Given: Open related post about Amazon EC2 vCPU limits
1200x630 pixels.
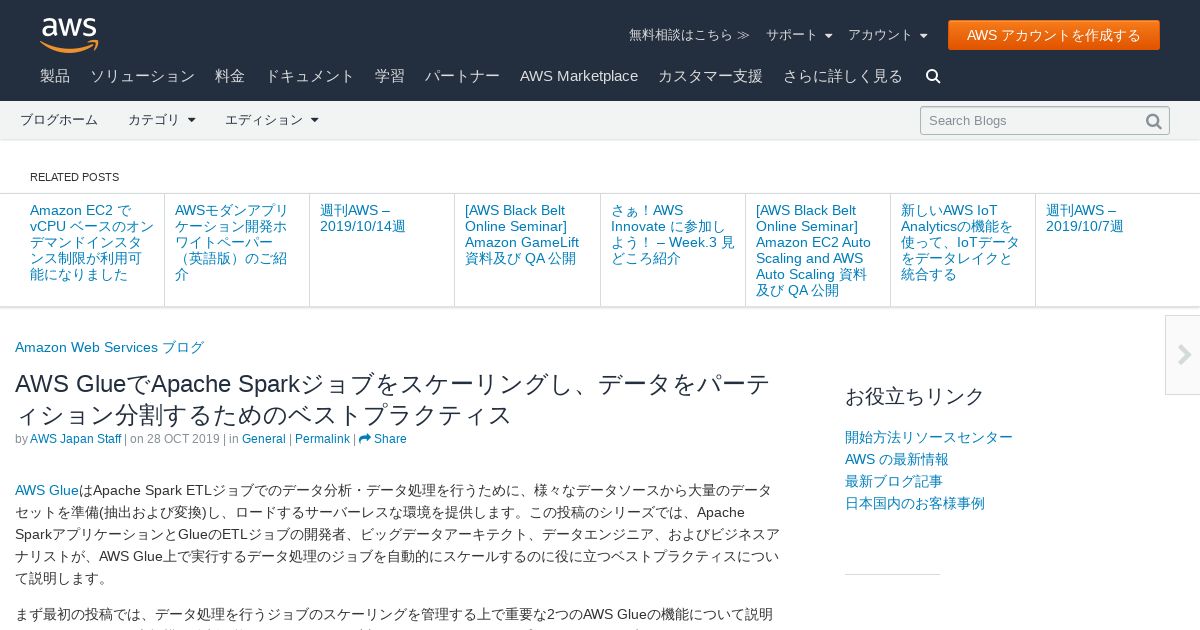Looking at the screenshot, I should pyautogui.click(x=92, y=242).
